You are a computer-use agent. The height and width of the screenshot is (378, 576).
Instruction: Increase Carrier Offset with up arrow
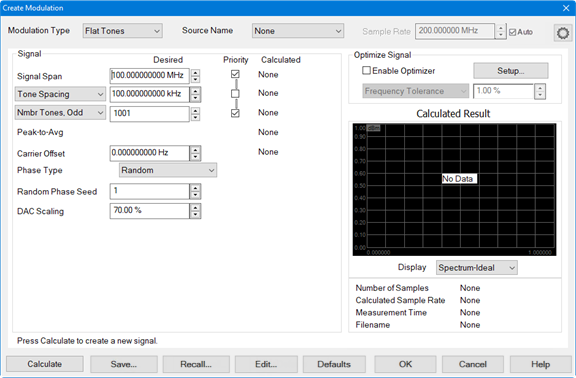(195, 149)
